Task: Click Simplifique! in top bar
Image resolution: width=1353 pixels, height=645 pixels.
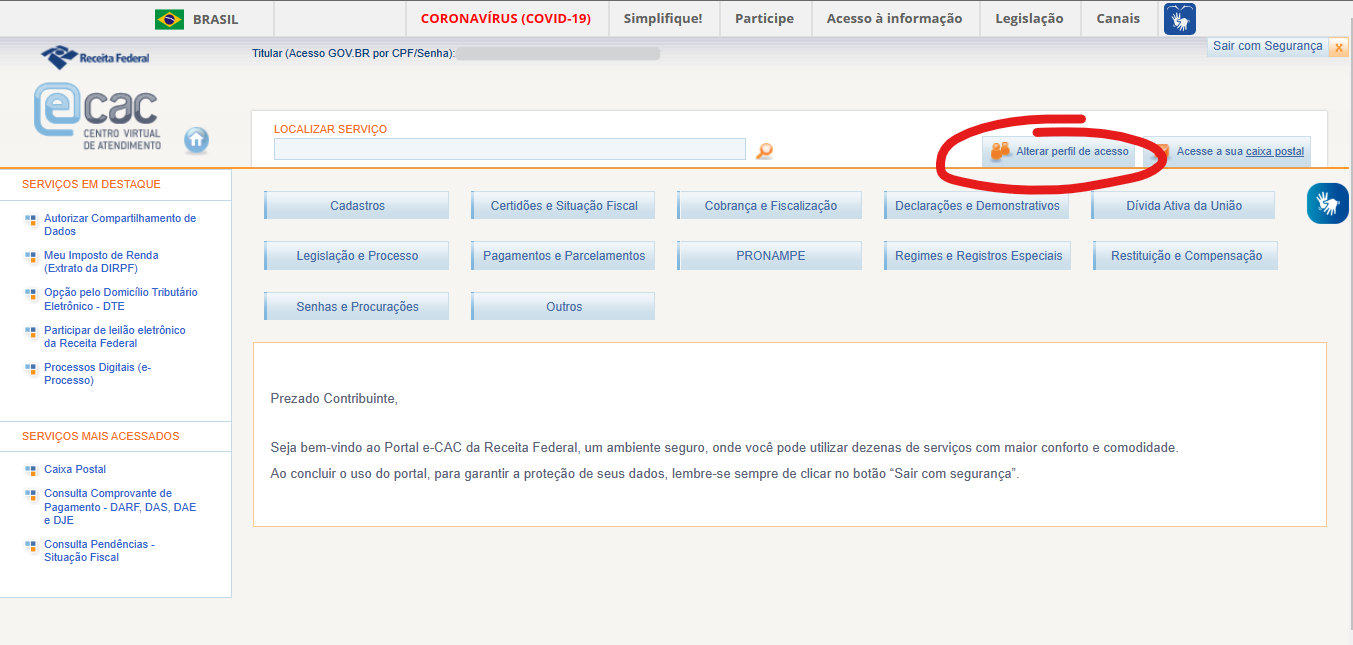Action: (663, 19)
